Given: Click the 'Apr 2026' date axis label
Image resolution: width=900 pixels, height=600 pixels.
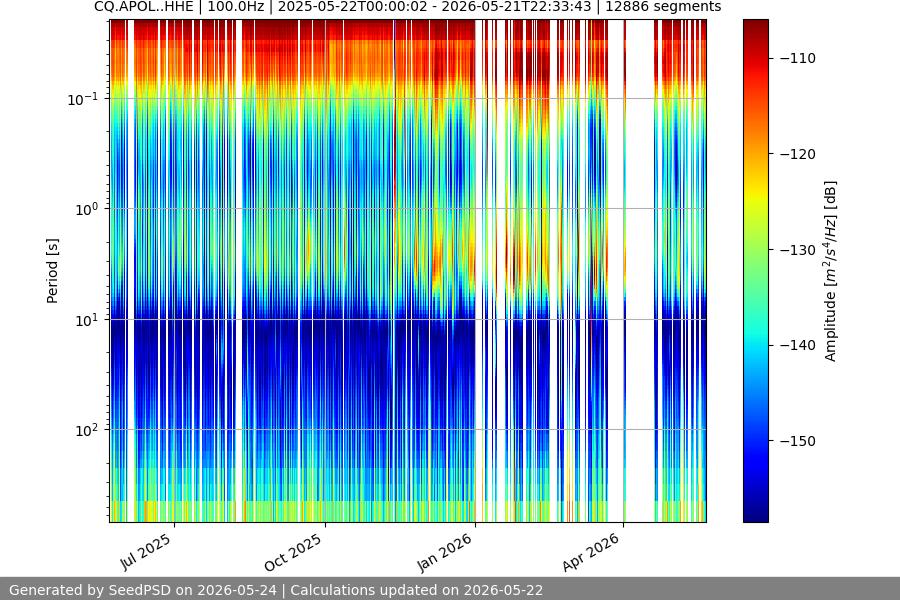Looking at the screenshot, I should click(591, 552).
